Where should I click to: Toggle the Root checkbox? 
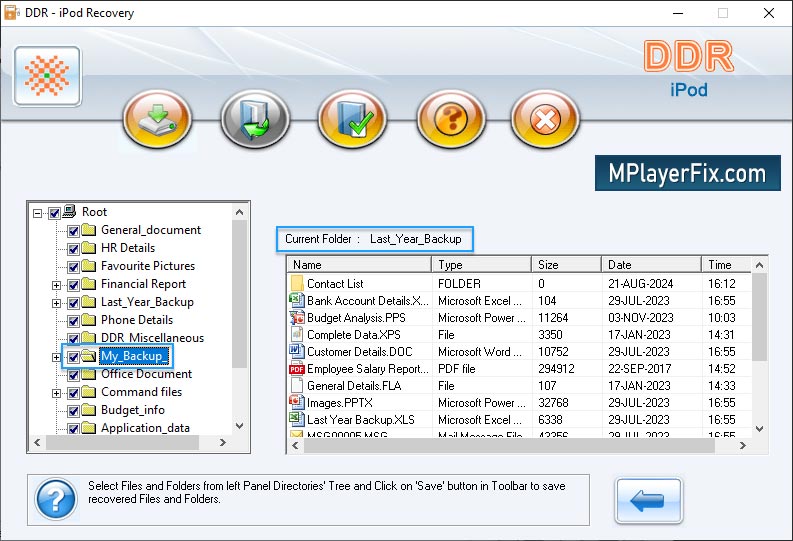54,213
